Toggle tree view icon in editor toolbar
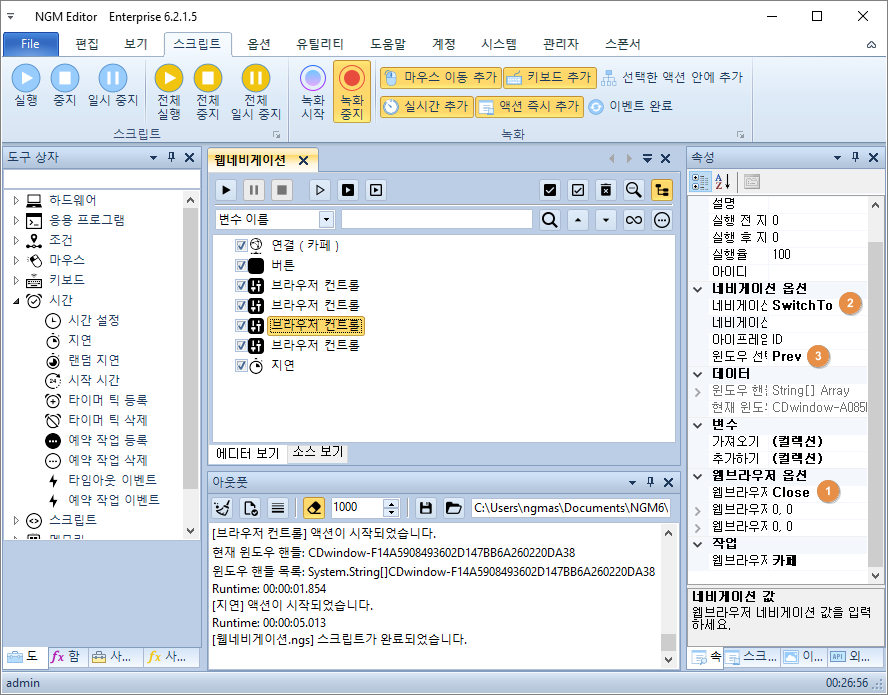Screen dimensions: 888x695 661,190
